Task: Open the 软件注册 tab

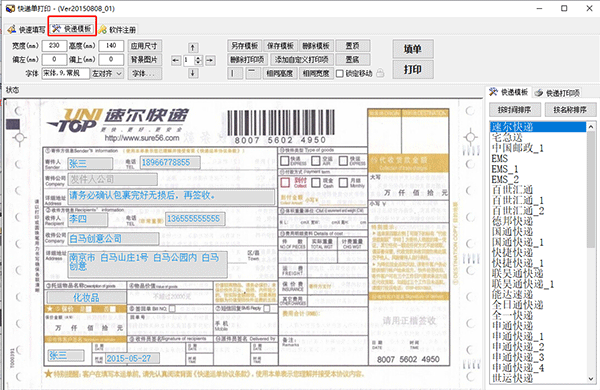Action: coord(117,29)
